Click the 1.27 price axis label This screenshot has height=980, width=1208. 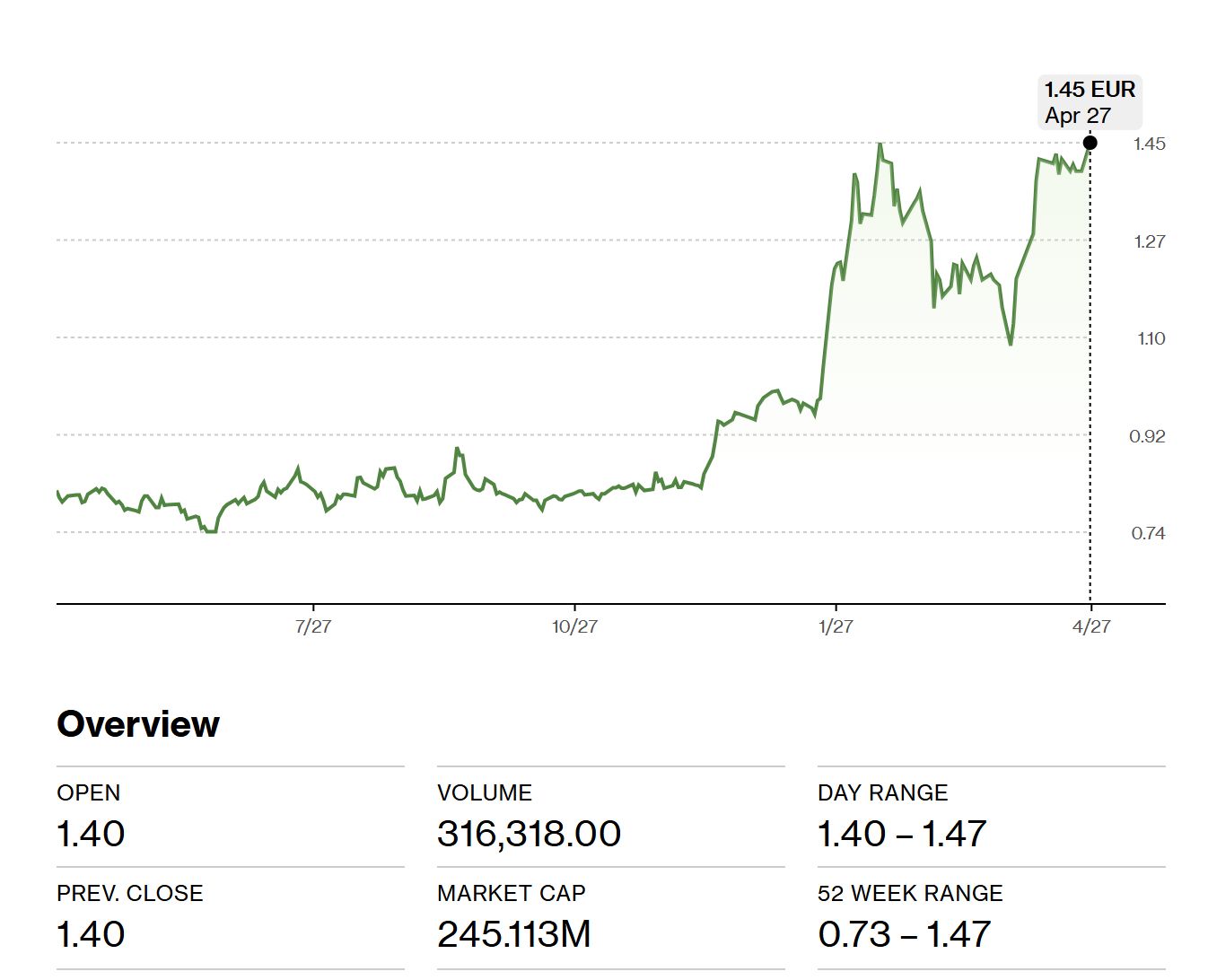tap(1149, 241)
